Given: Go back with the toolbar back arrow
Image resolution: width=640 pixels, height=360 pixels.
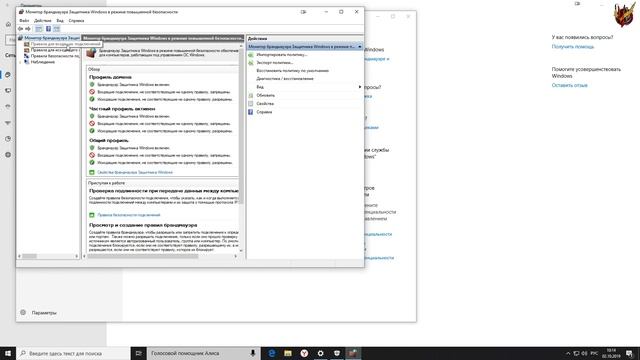Looking at the screenshot, I should click(x=20, y=29).
